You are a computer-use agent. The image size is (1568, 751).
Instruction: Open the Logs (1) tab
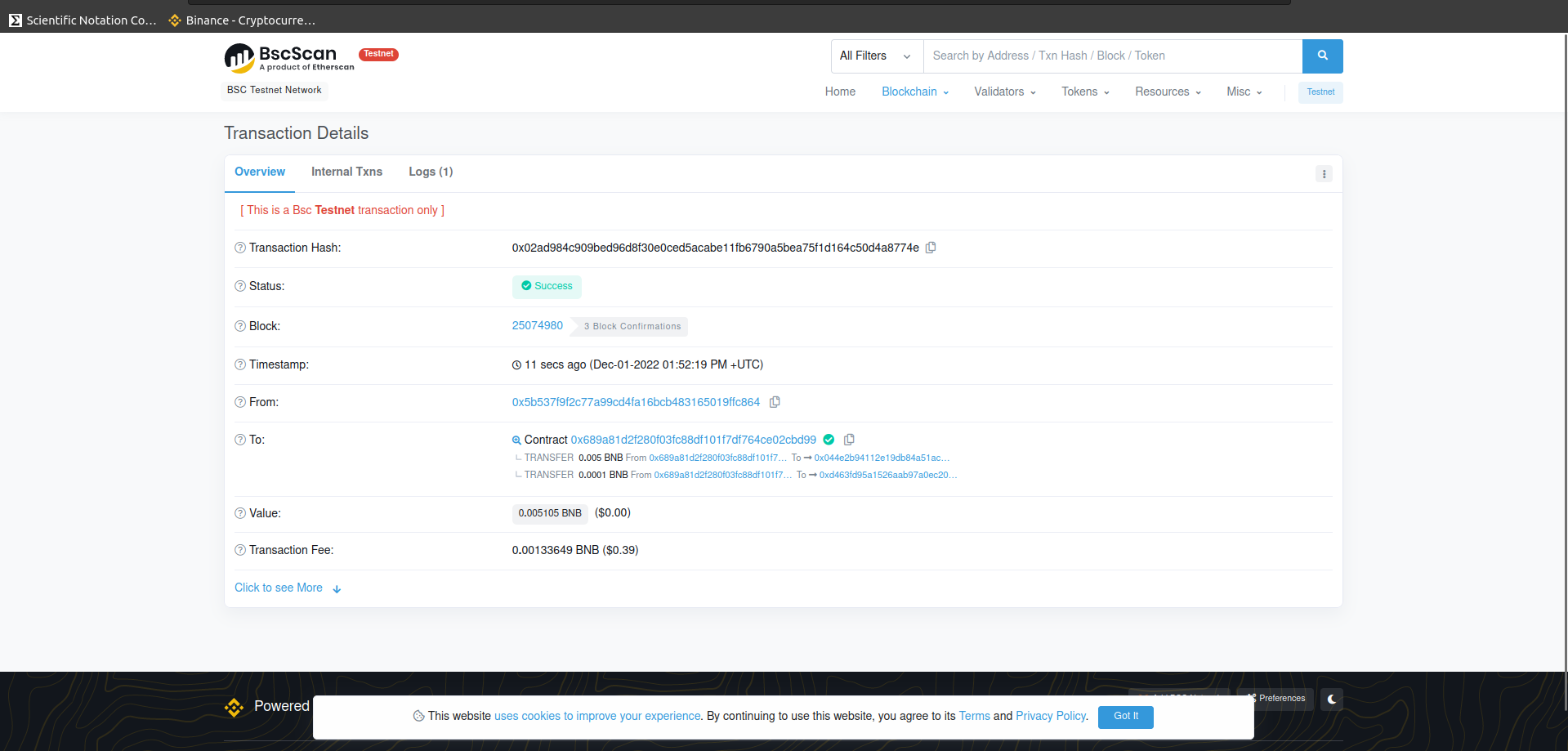pyautogui.click(x=431, y=172)
